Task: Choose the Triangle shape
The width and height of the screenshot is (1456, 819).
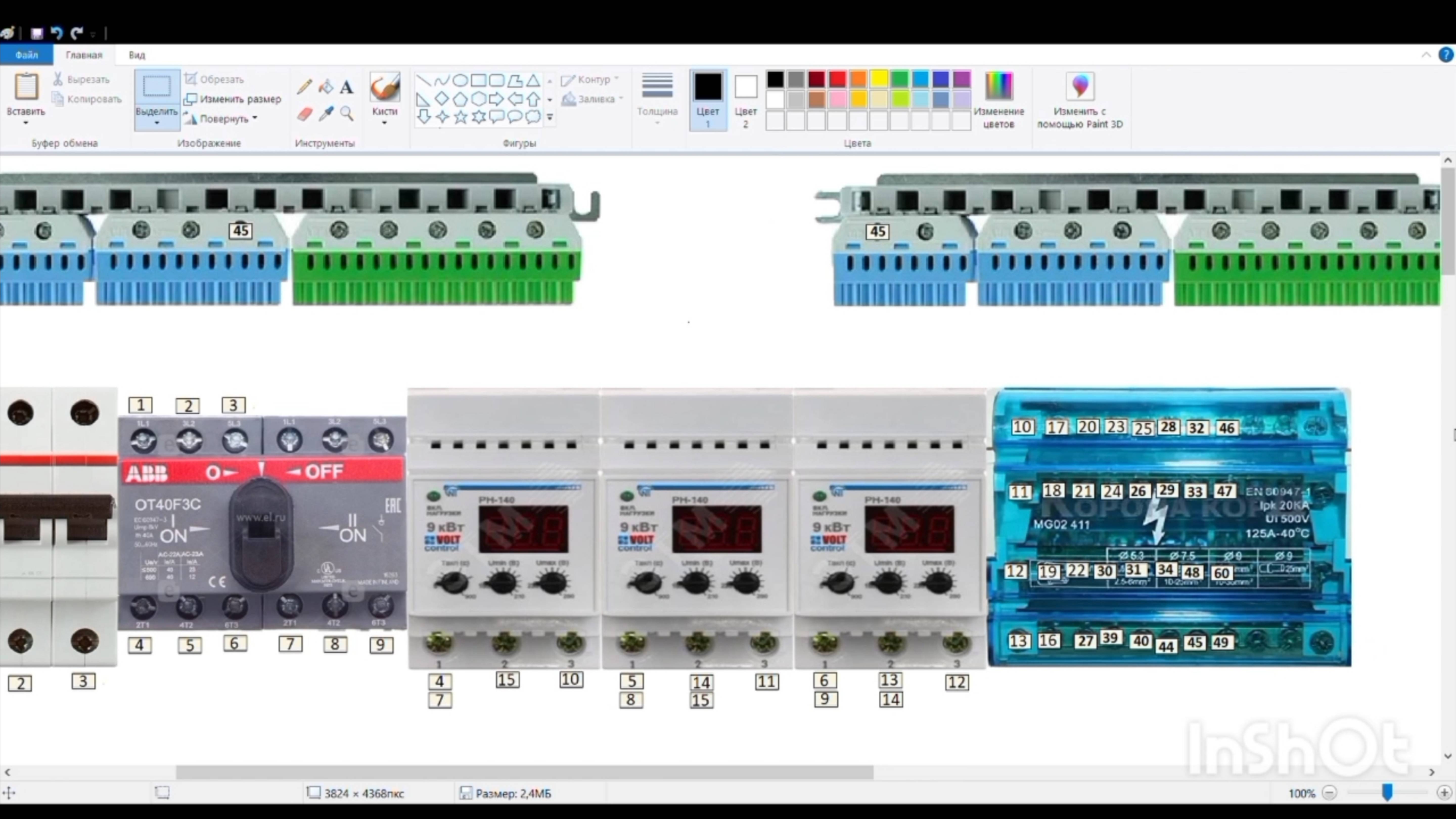Action: coord(533,80)
